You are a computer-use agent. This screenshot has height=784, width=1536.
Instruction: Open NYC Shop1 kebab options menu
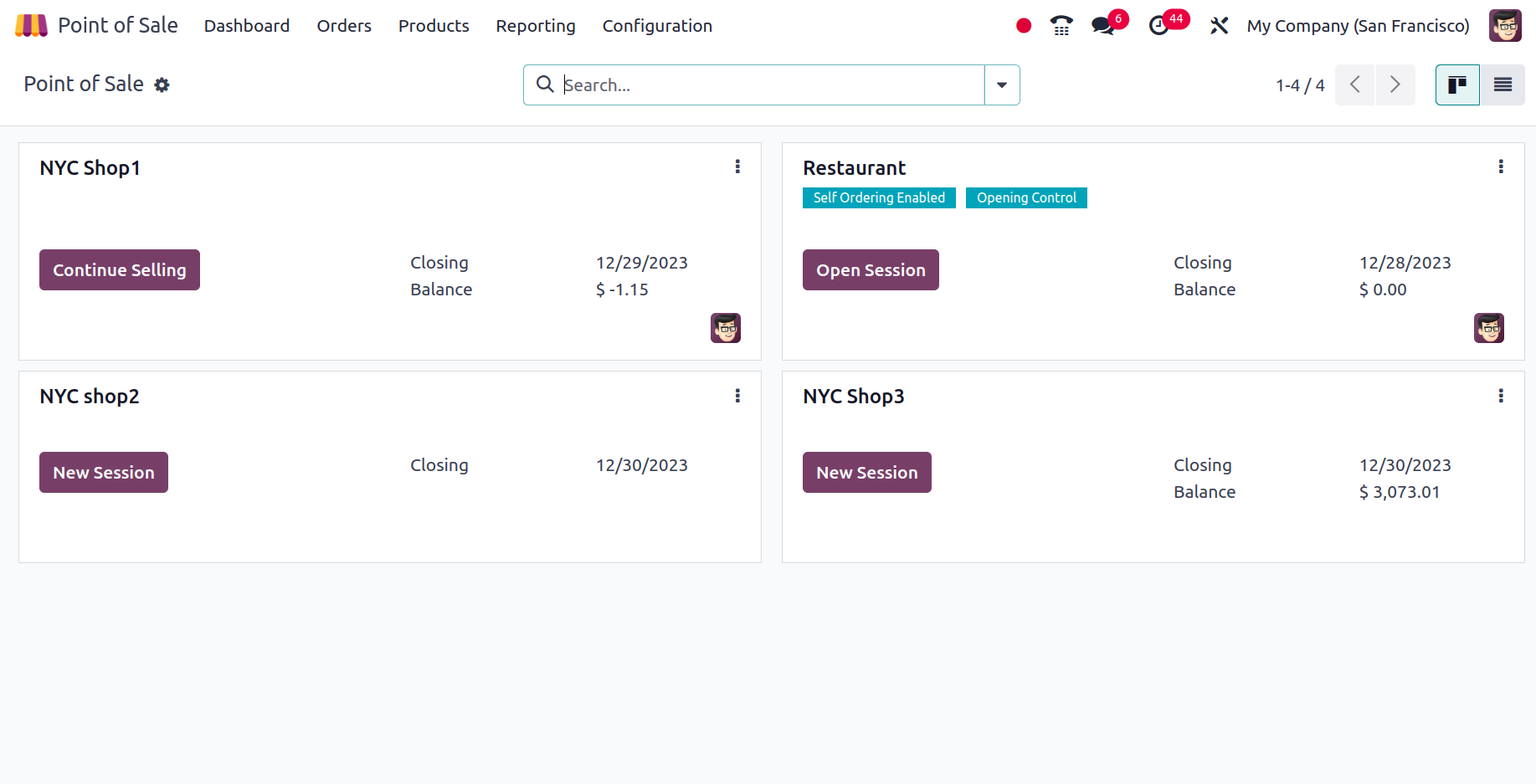(737, 167)
